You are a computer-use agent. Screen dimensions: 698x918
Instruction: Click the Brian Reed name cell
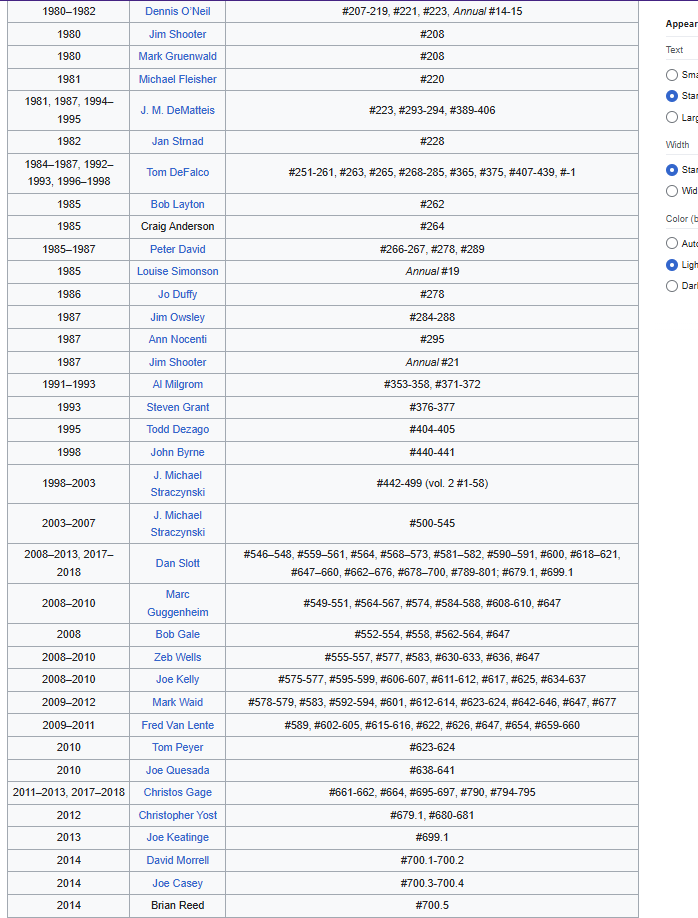177,905
